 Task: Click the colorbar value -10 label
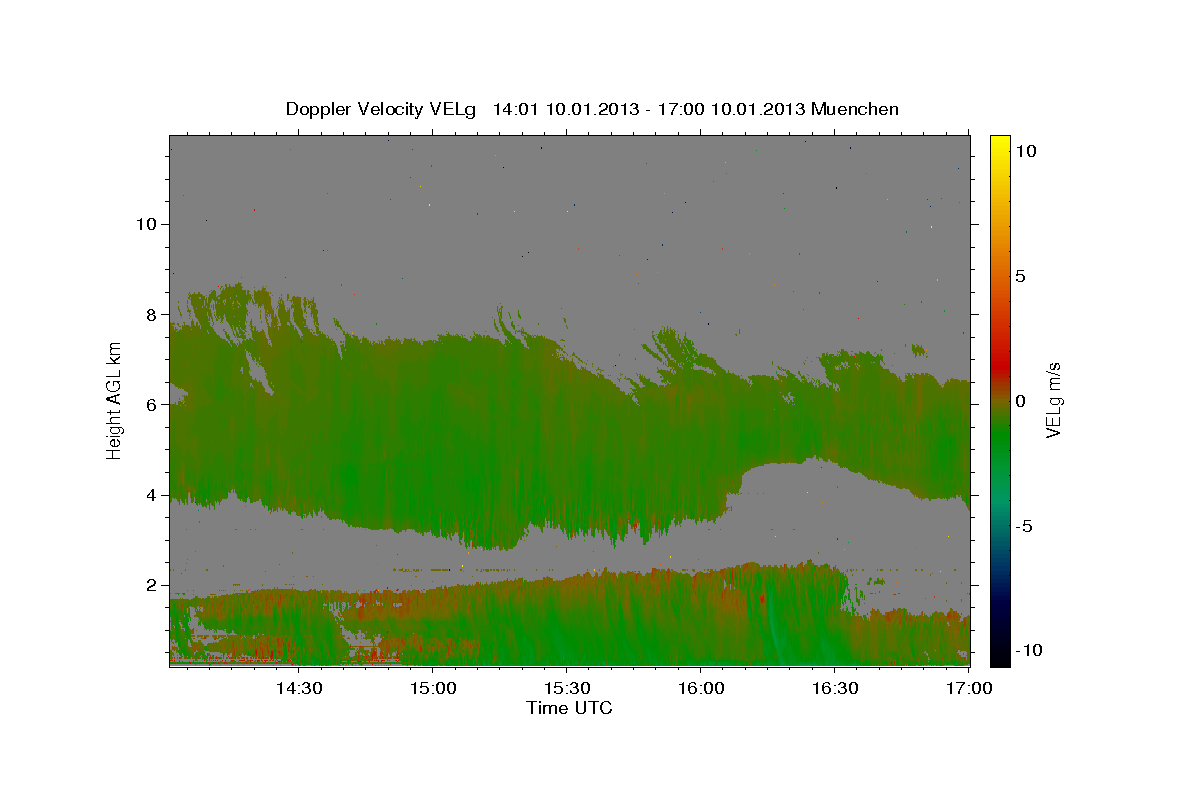pyautogui.click(x=1029, y=650)
